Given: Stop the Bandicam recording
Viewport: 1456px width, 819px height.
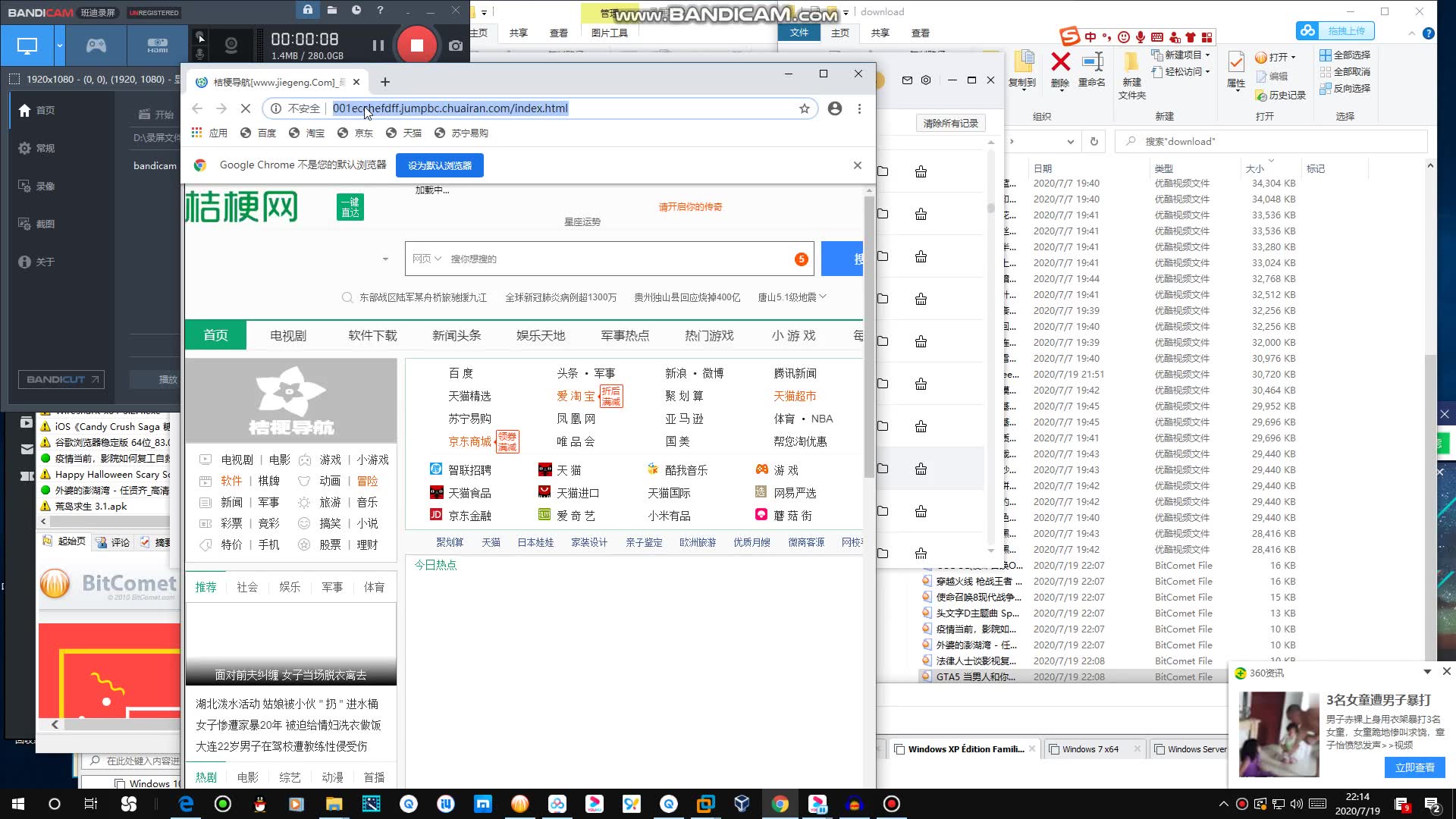Looking at the screenshot, I should [416, 45].
